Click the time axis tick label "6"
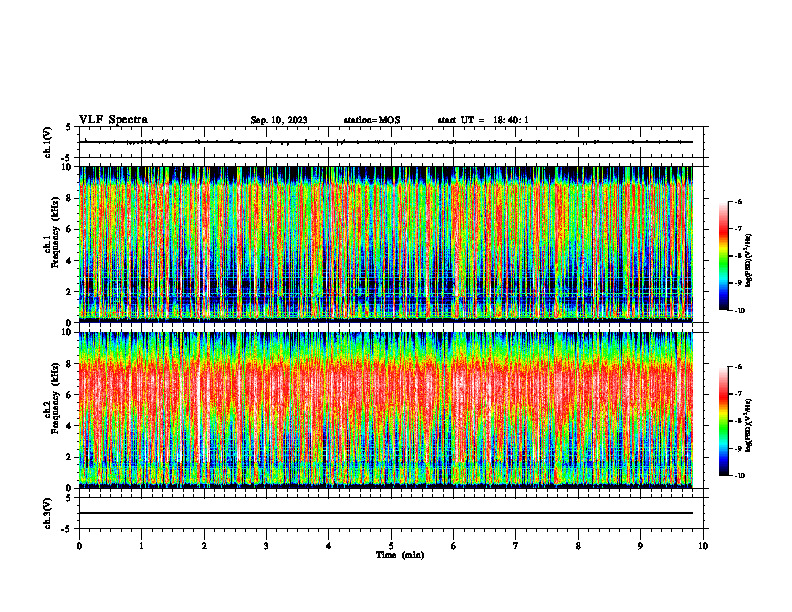The width and height of the screenshot is (792, 612). [x=454, y=546]
